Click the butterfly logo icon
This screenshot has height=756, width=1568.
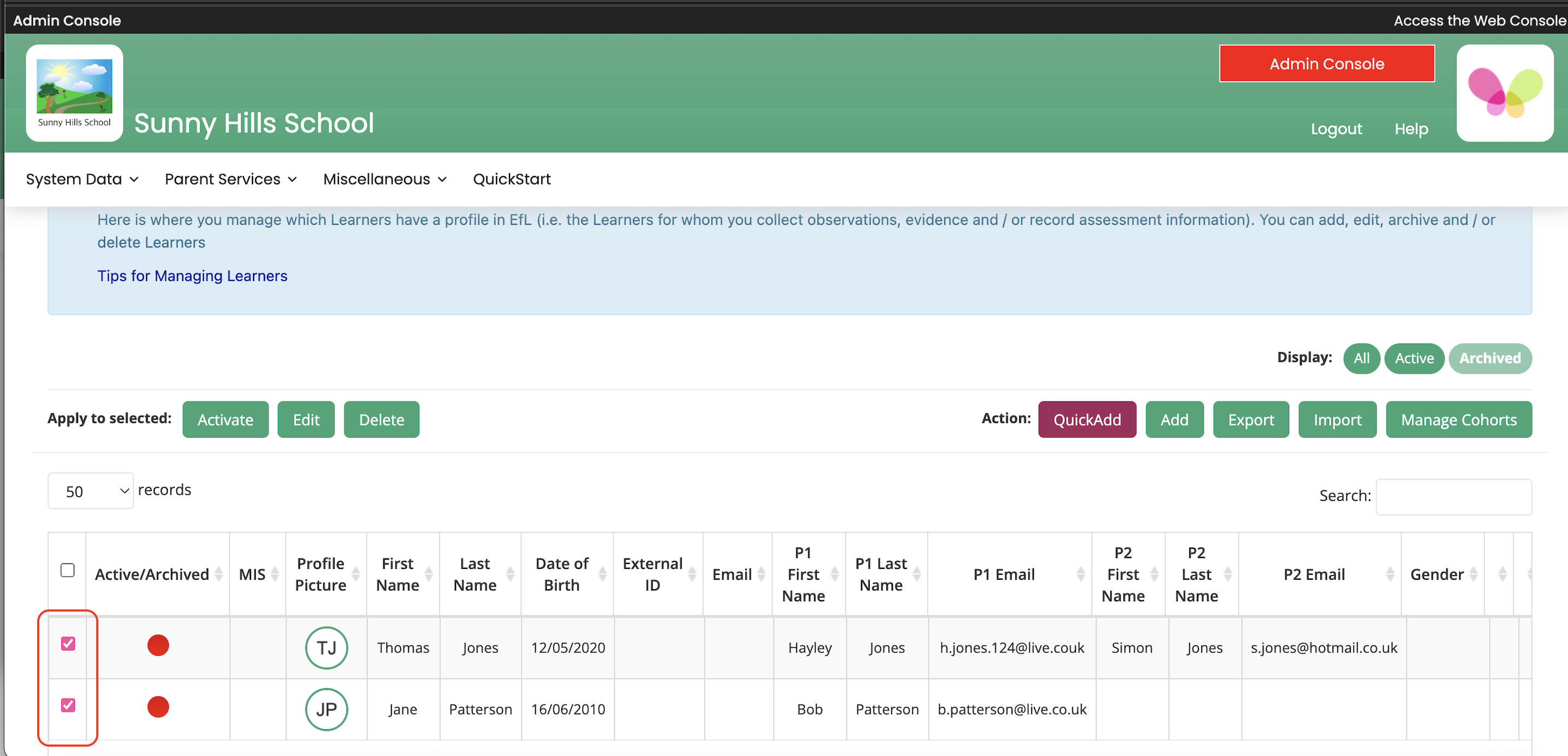coord(1504,92)
